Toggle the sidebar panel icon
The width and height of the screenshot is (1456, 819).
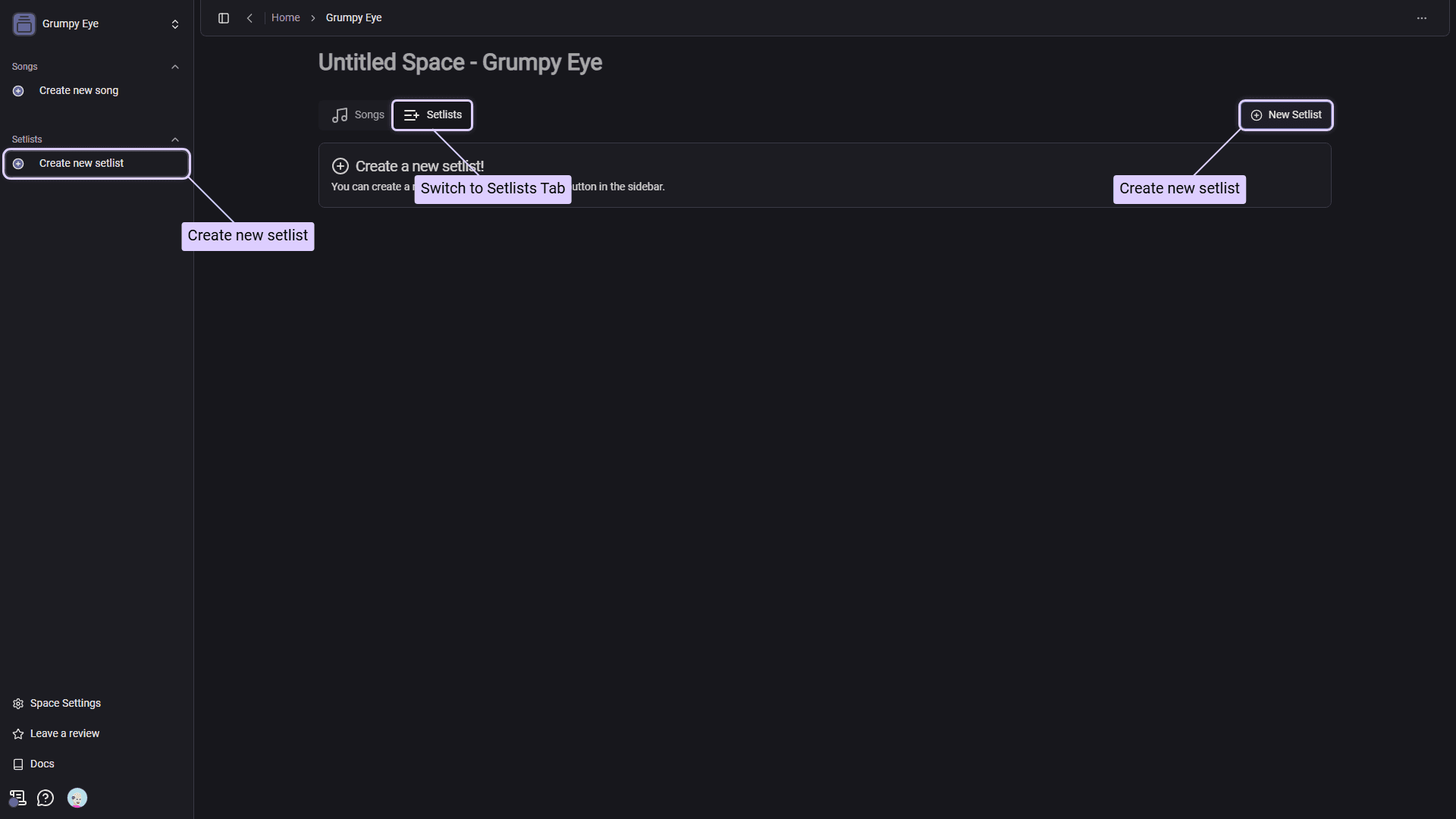(x=224, y=18)
